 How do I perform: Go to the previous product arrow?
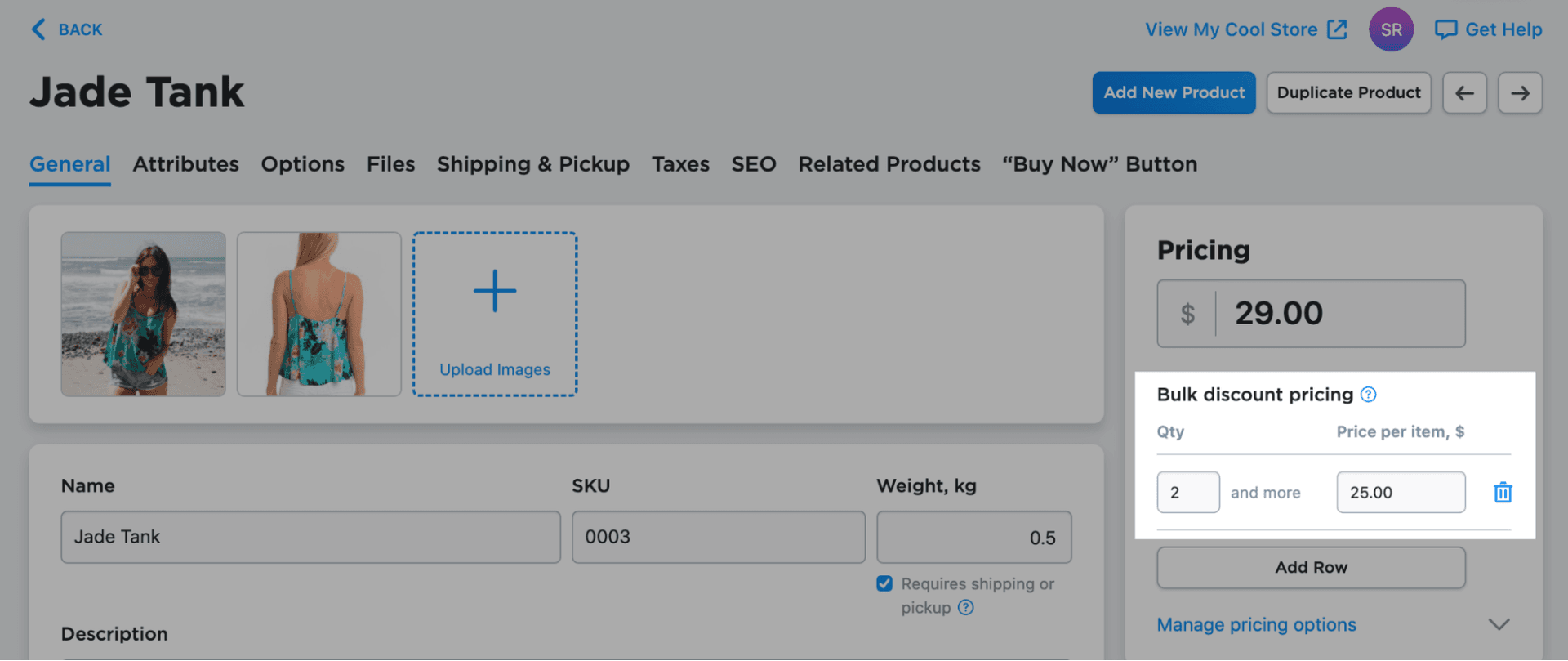pyautogui.click(x=1464, y=93)
